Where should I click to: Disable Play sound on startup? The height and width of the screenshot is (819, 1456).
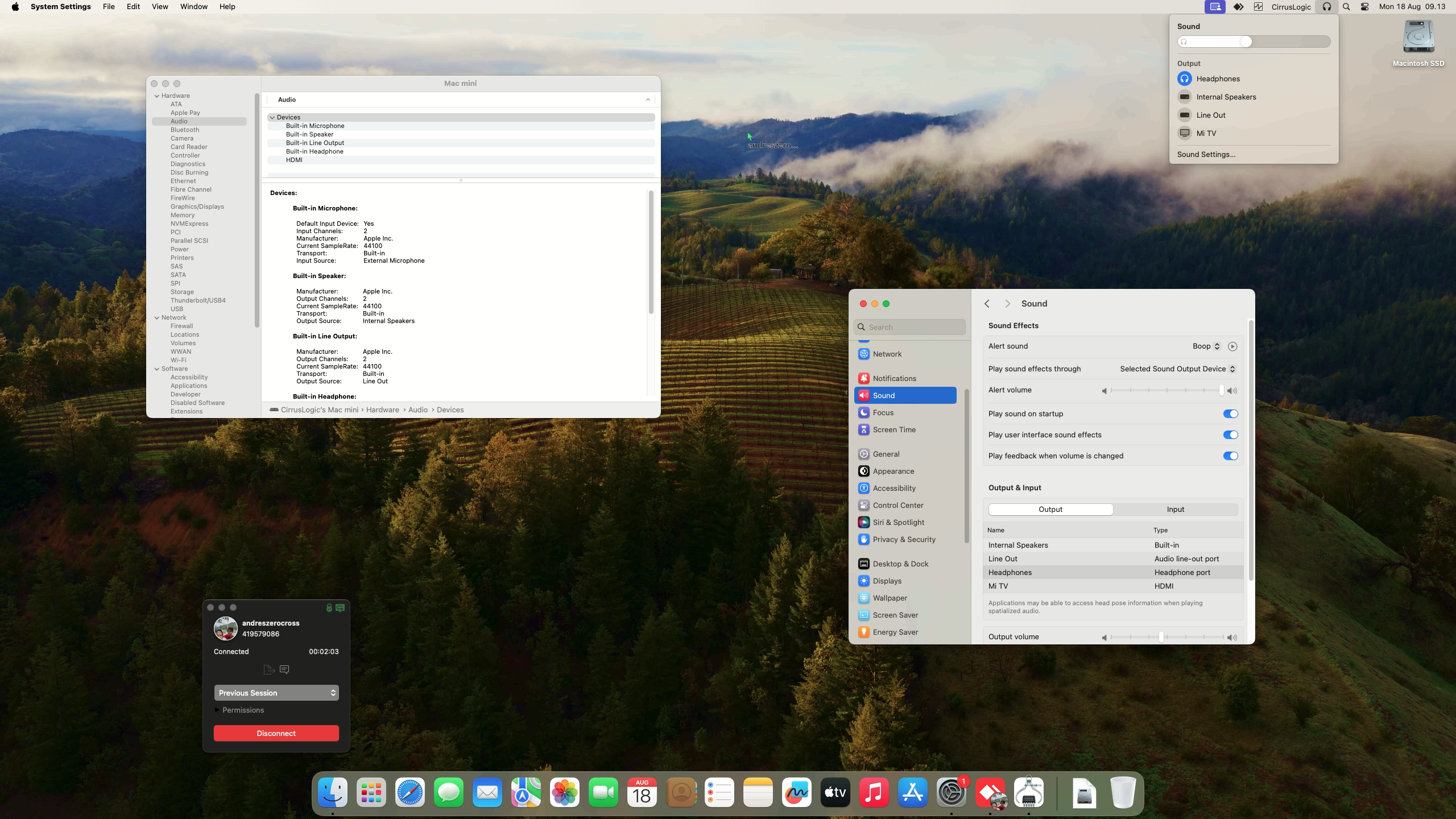(x=1230, y=413)
